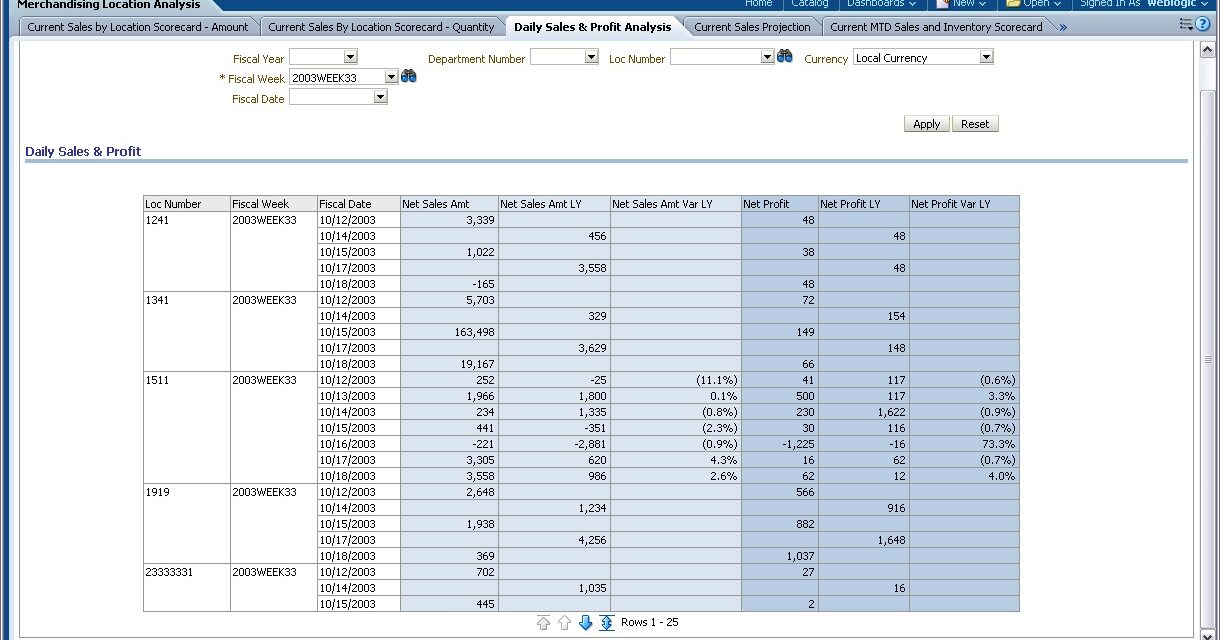The image size is (1220, 640).
Task: Open the dashboard Help icon
Action: click(1203, 24)
